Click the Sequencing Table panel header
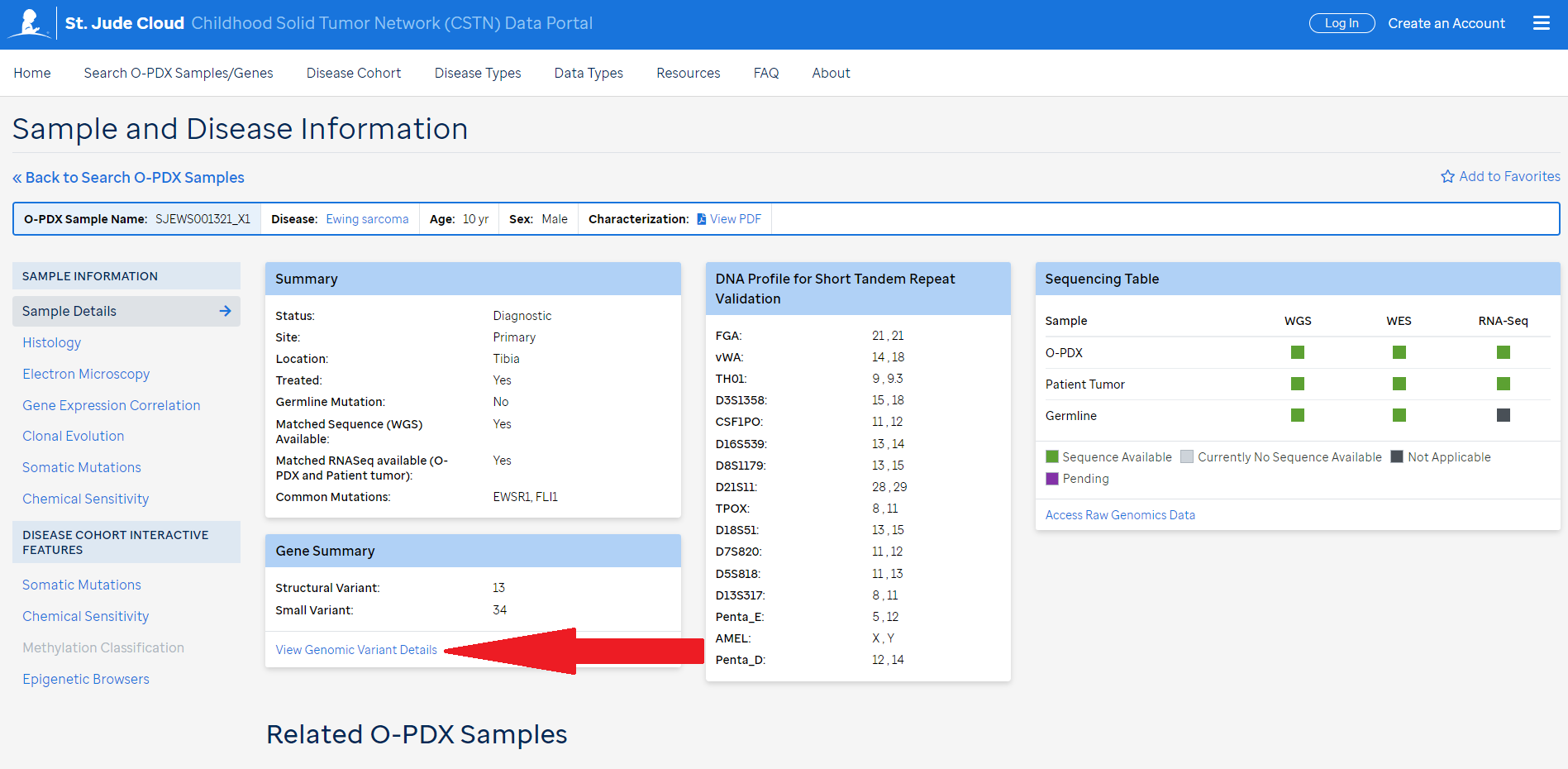1568x769 pixels. tap(1298, 279)
